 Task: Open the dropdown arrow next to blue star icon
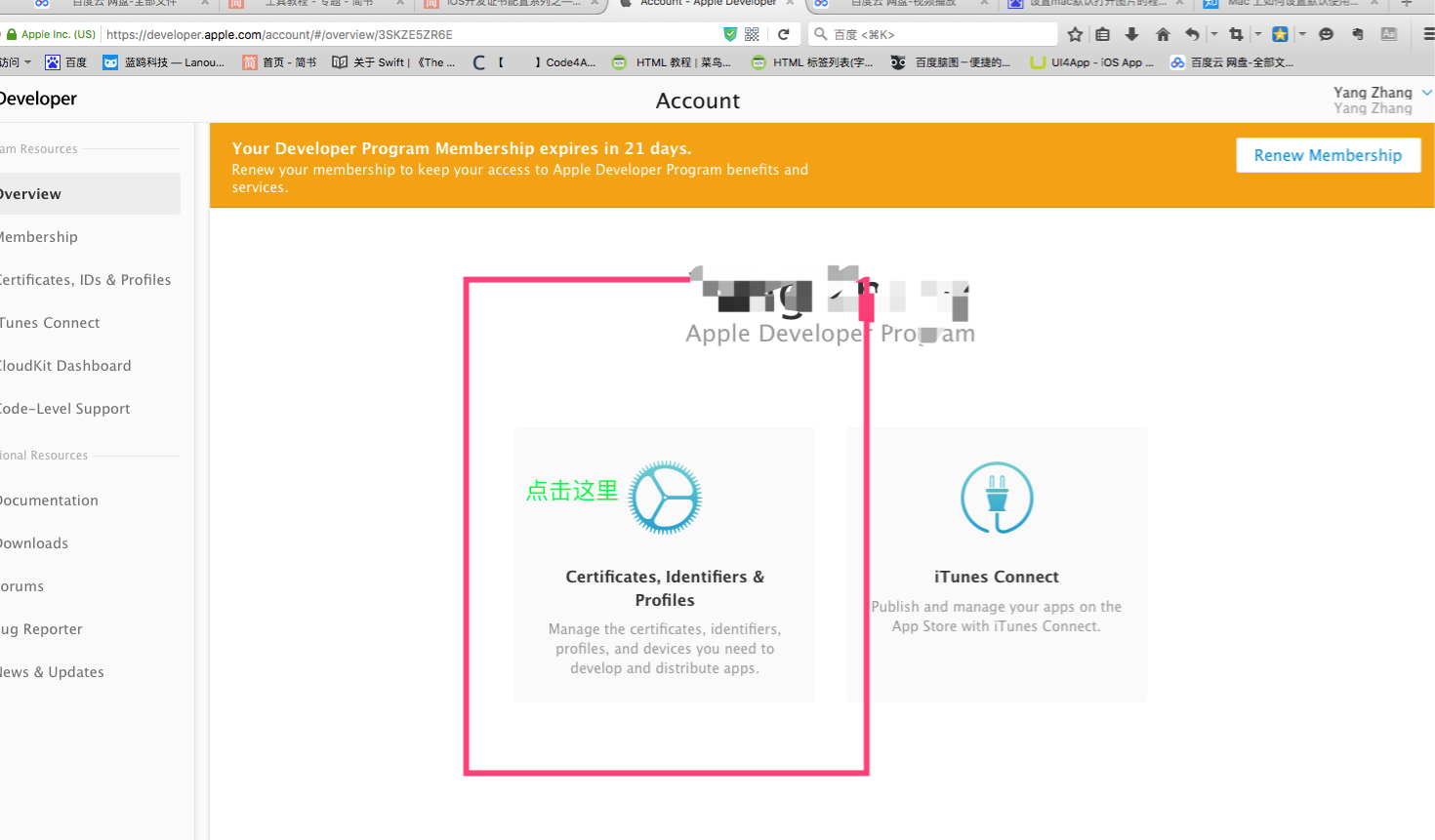[1302, 34]
